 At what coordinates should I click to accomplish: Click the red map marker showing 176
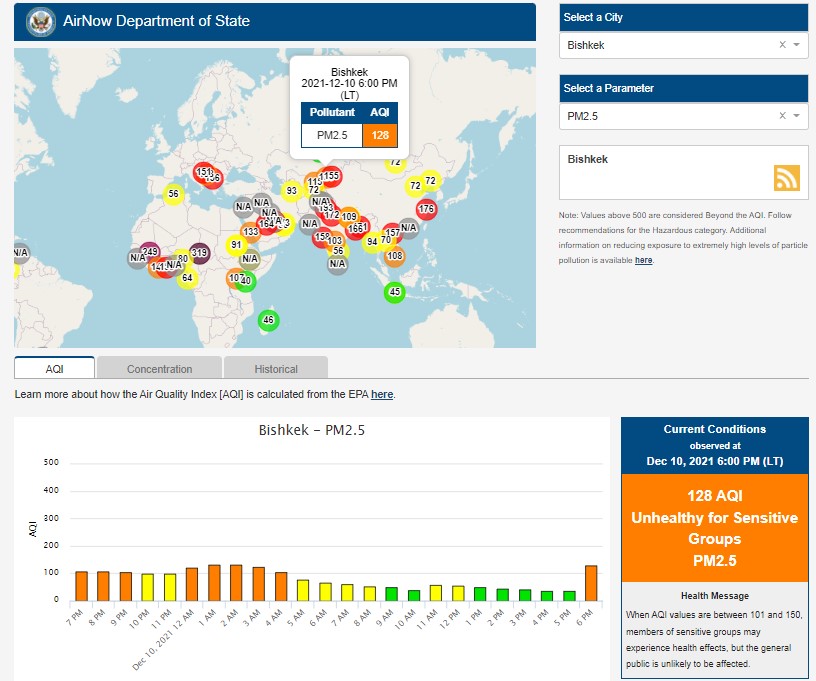(x=427, y=209)
